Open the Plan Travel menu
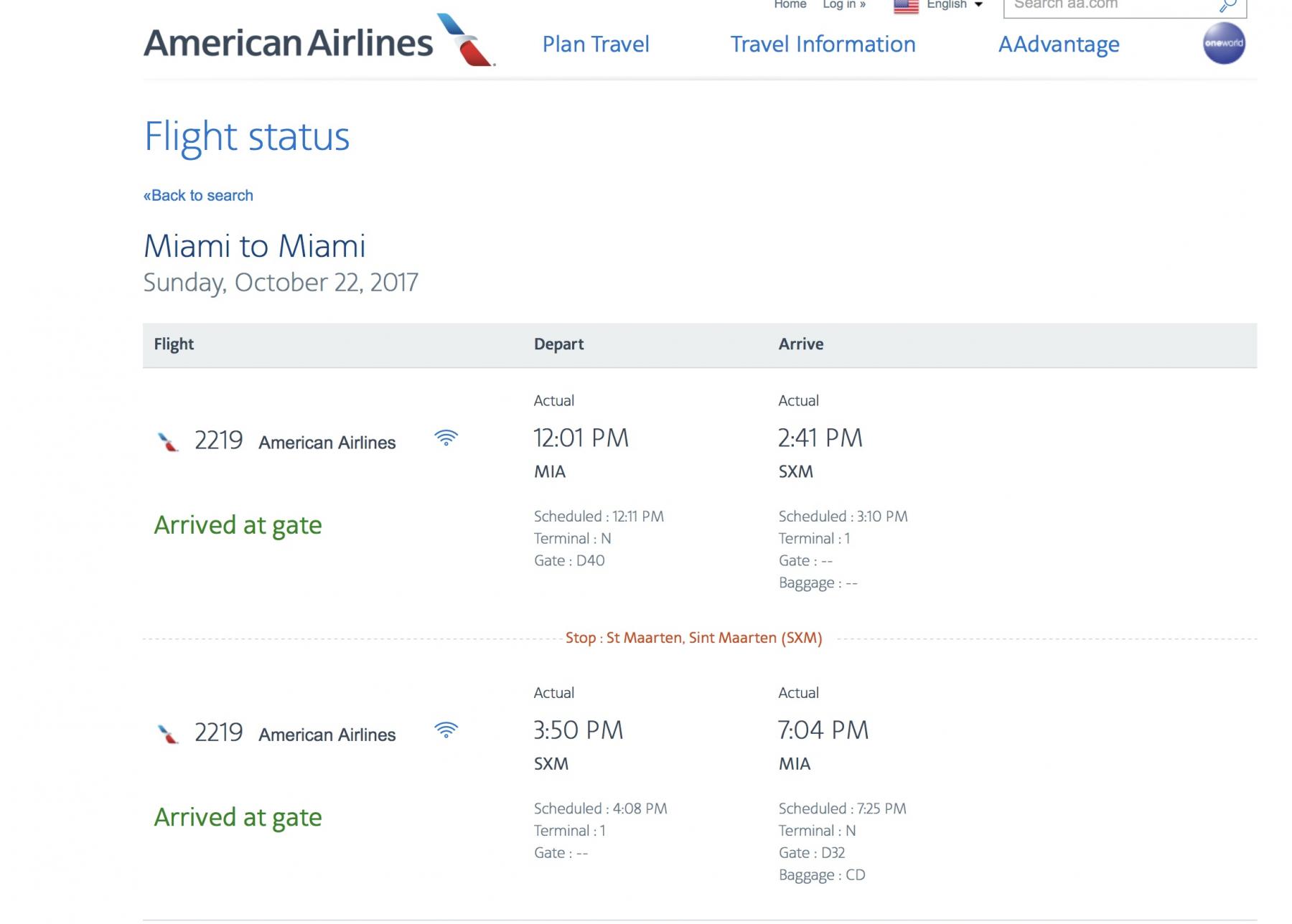This screenshot has width=1292, height=924. (596, 44)
